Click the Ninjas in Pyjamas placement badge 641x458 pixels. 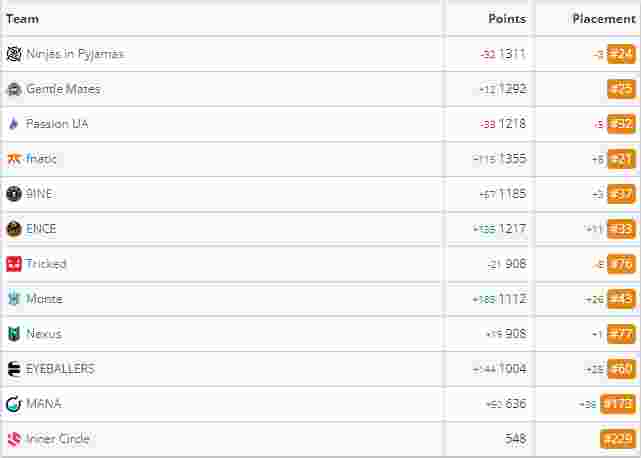coord(621,54)
